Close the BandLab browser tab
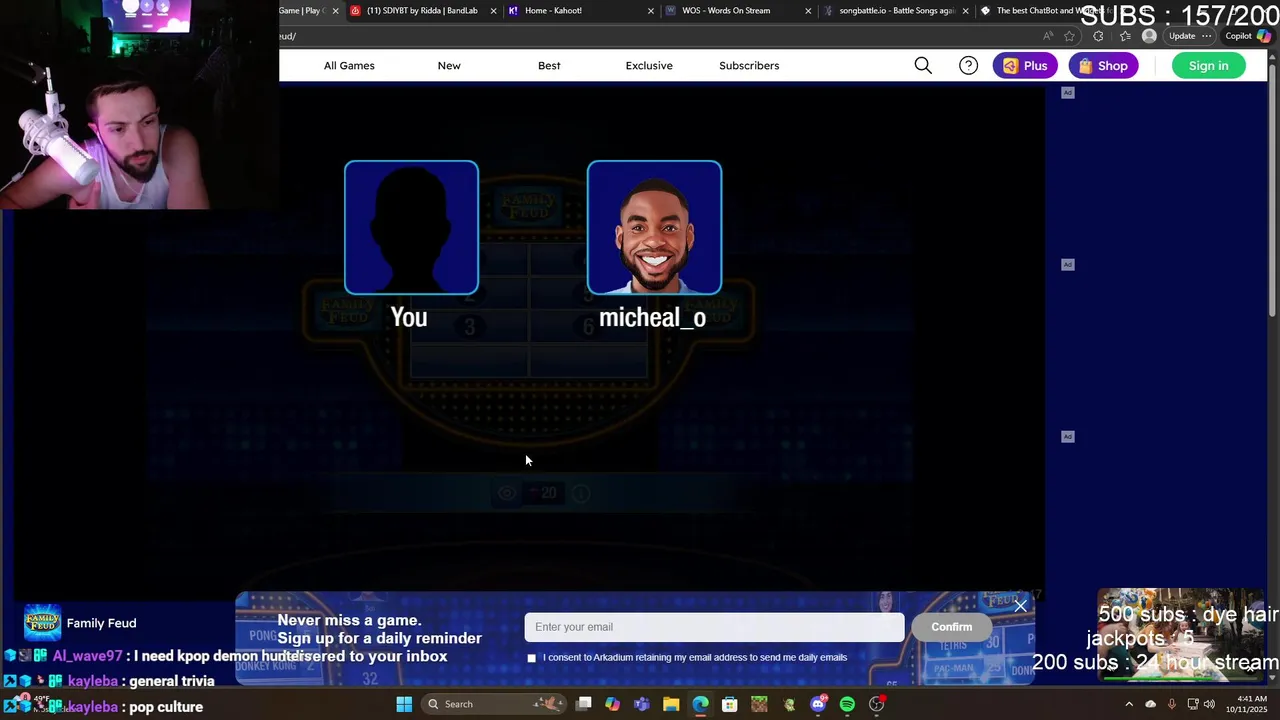 click(x=492, y=11)
